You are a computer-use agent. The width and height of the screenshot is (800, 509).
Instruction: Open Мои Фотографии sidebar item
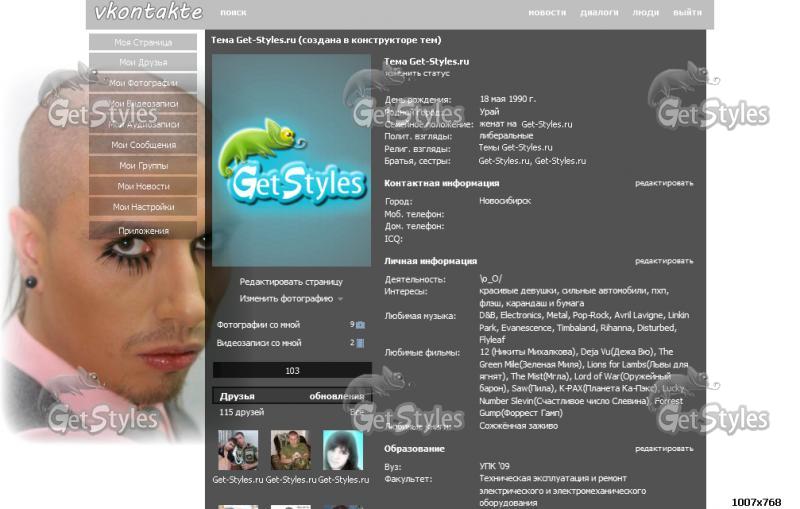[143, 83]
